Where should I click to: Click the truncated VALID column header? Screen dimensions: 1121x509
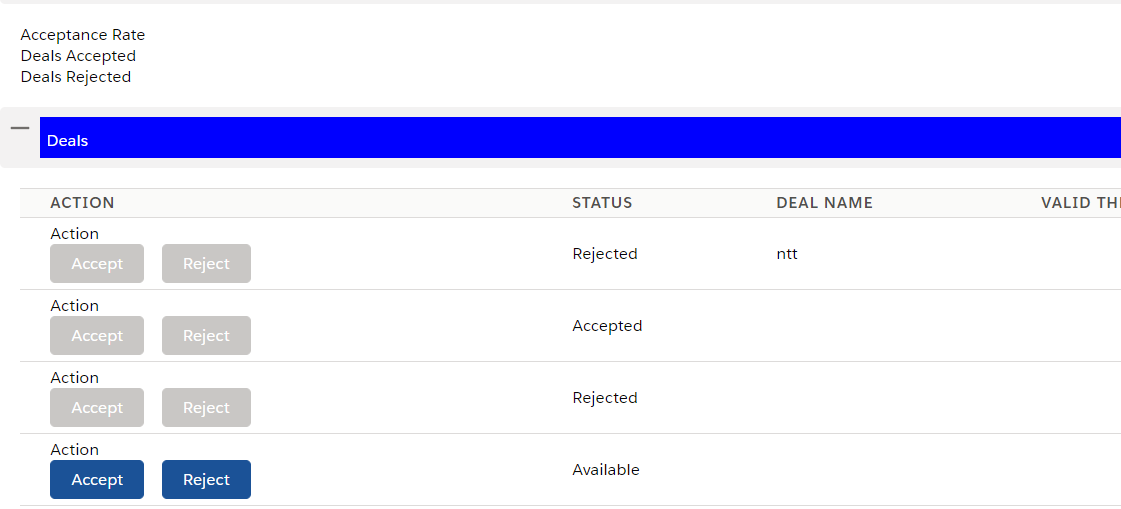point(1080,203)
